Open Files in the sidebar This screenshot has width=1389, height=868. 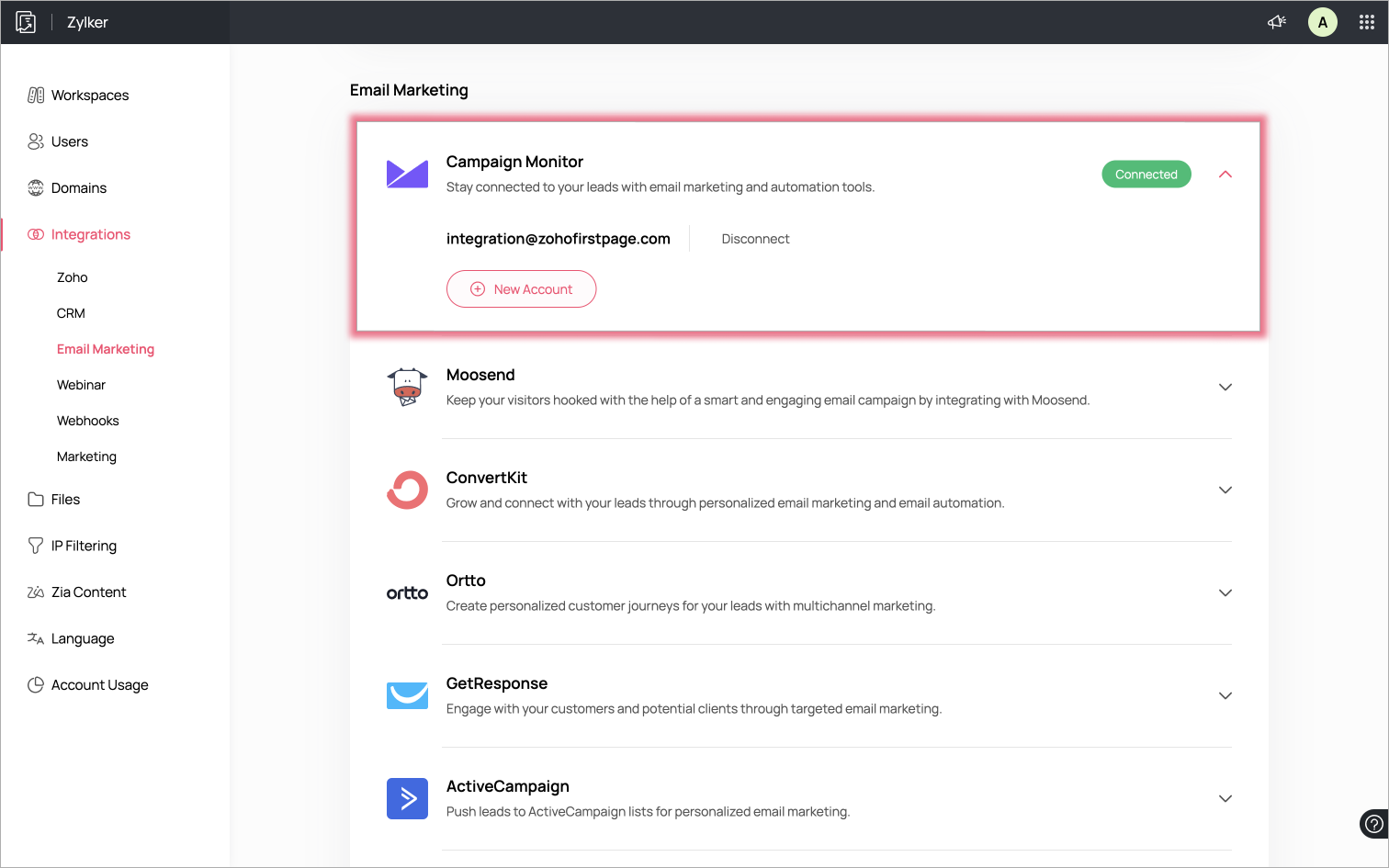click(x=66, y=500)
